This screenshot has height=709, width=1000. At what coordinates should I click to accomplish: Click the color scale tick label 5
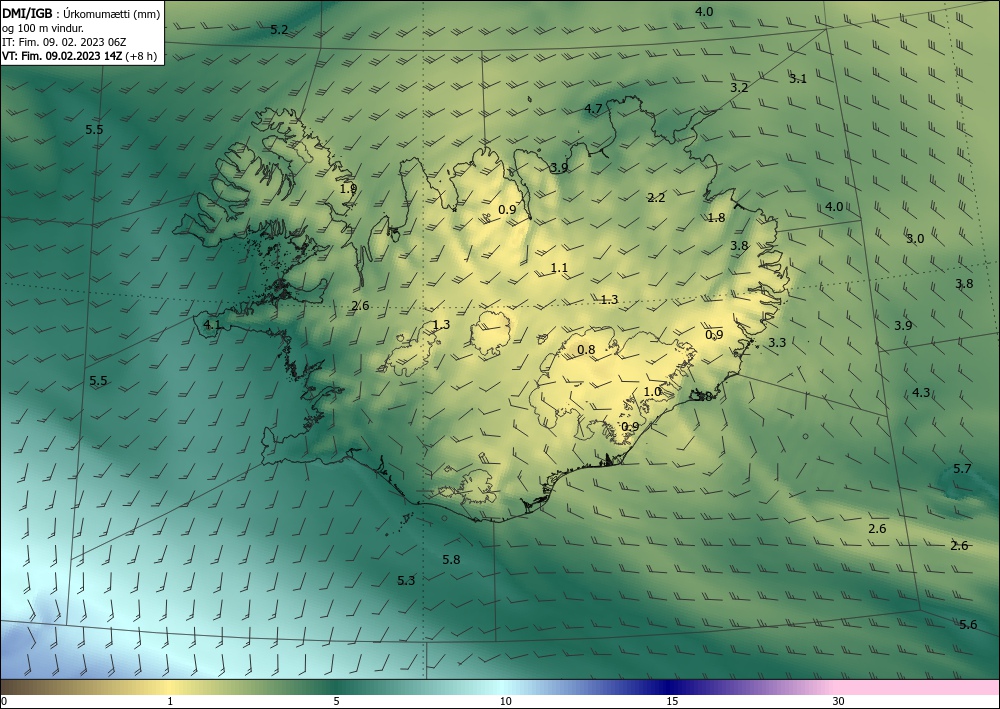(336, 701)
